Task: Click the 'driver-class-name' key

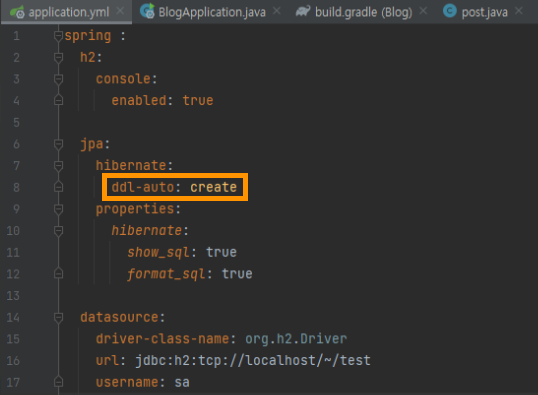Action: (162, 339)
